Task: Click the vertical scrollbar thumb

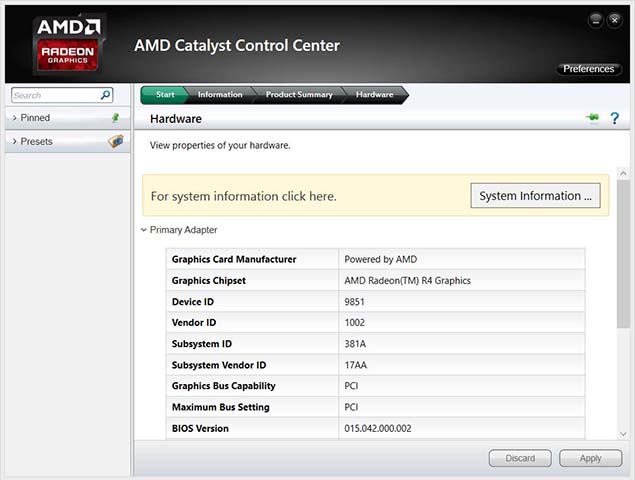Action: (623, 254)
